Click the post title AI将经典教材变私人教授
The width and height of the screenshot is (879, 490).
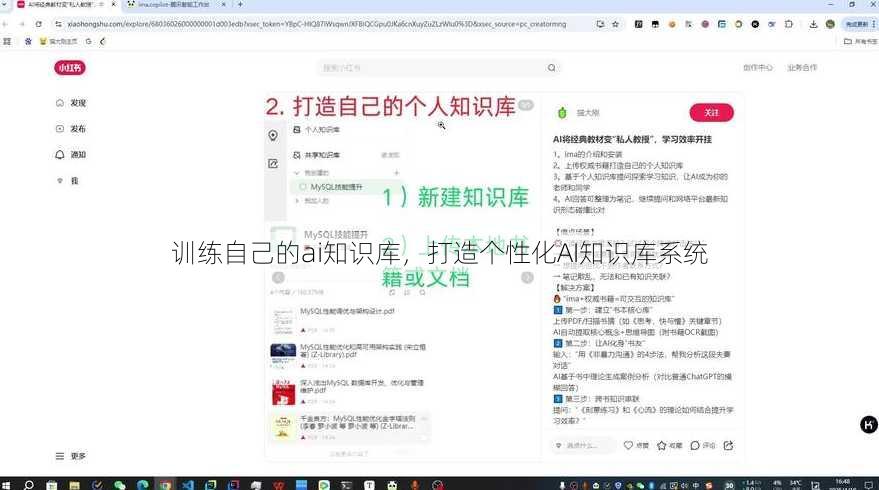click(x=632, y=139)
